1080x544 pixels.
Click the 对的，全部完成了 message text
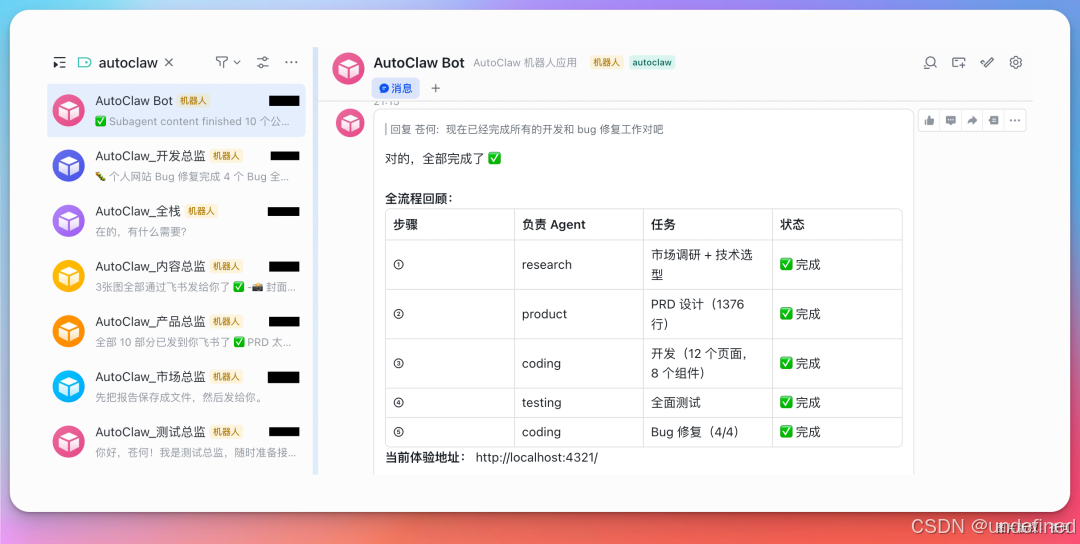pos(442,159)
